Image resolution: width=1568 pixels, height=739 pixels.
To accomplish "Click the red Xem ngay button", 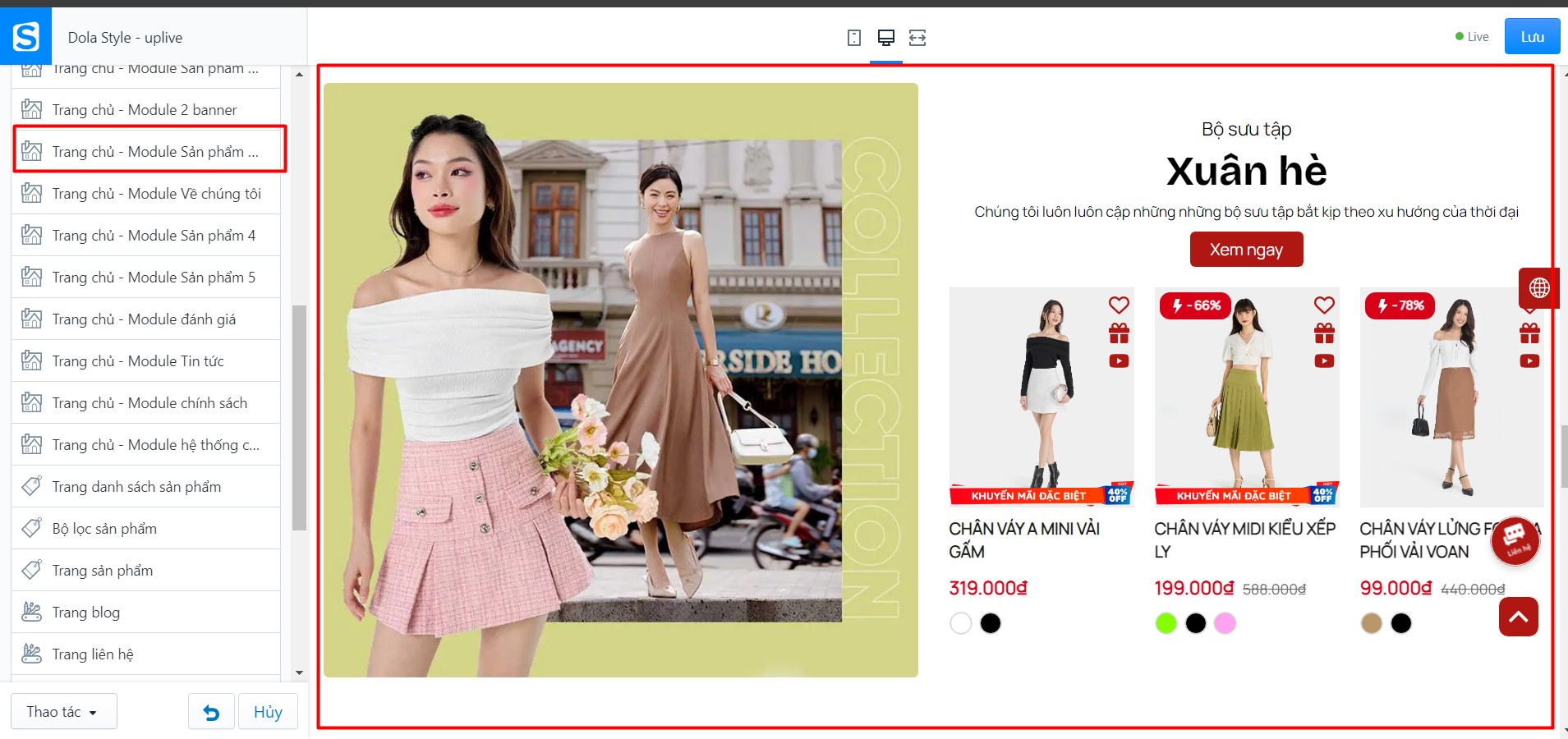I will [x=1246, y=250].
